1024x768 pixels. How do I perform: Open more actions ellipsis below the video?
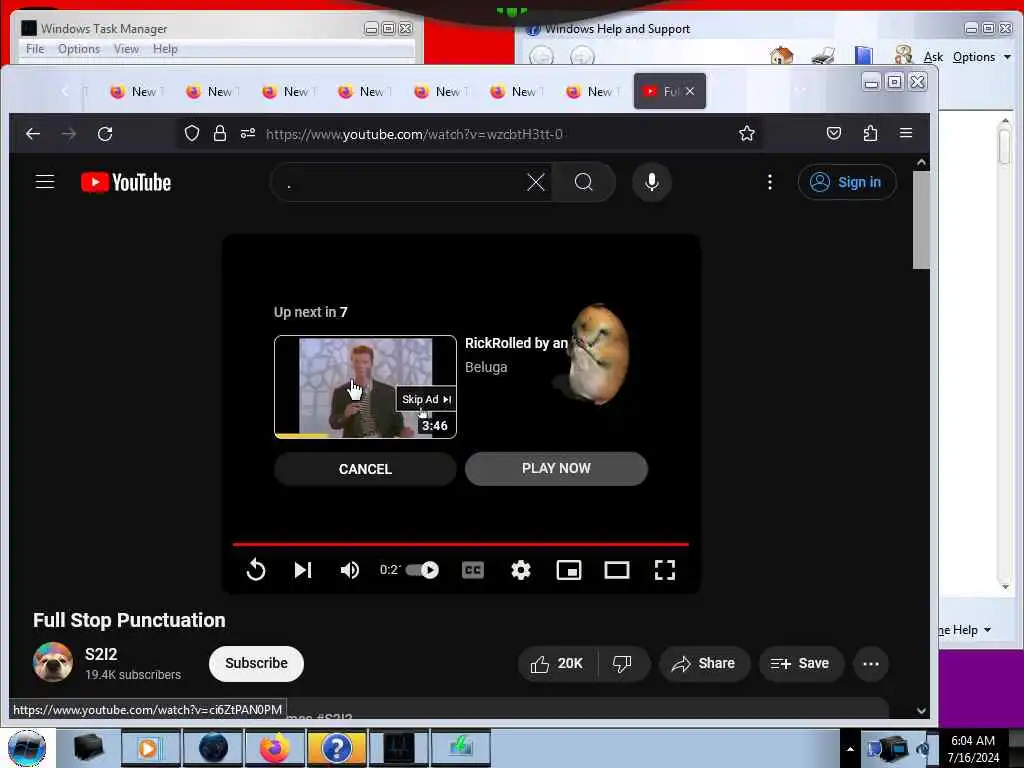pos(871,664)
